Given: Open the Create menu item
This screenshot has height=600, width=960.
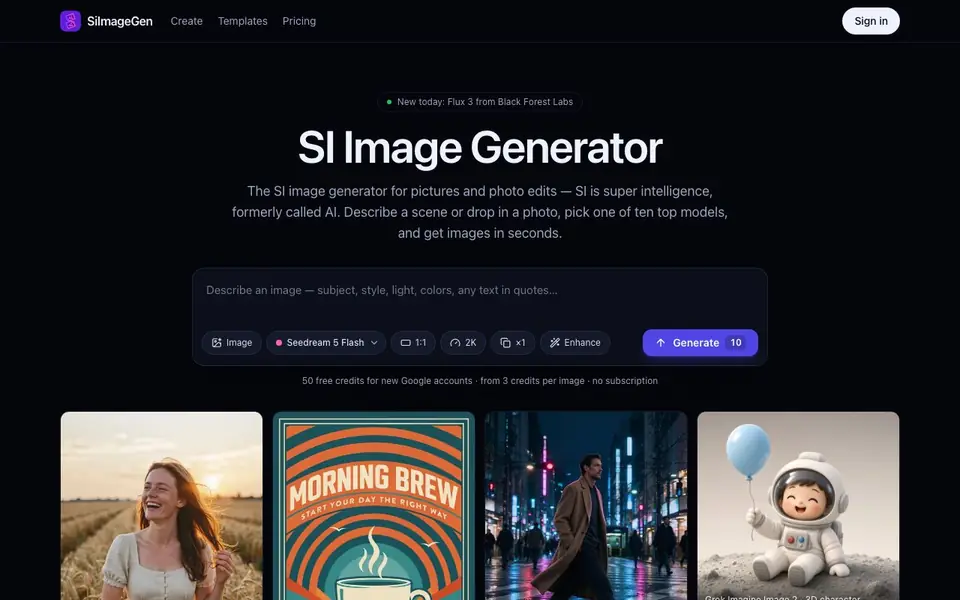Looking at the screenshot, I should (x=186, y=21).
